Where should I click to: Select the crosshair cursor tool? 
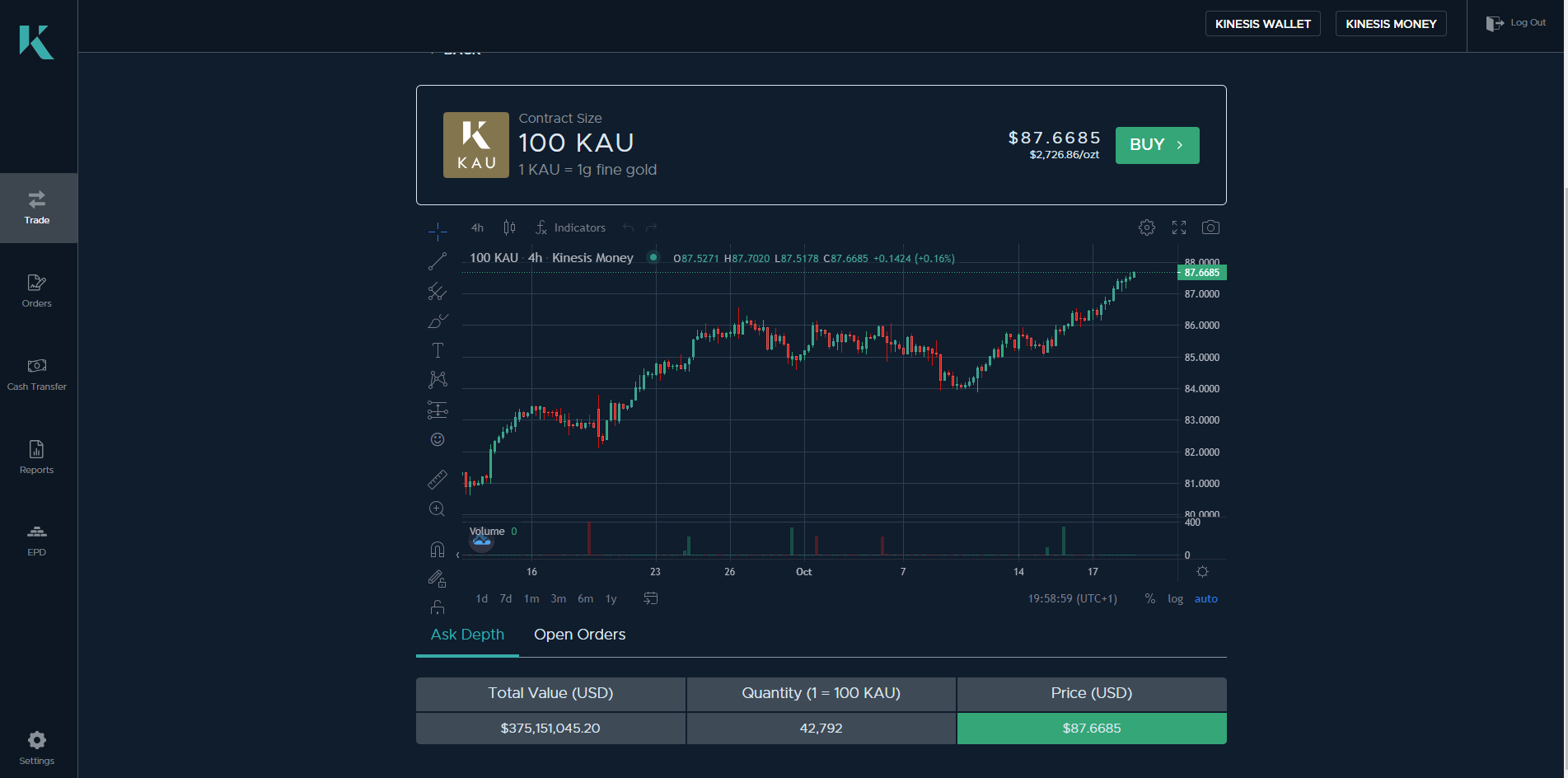(438, 230)
